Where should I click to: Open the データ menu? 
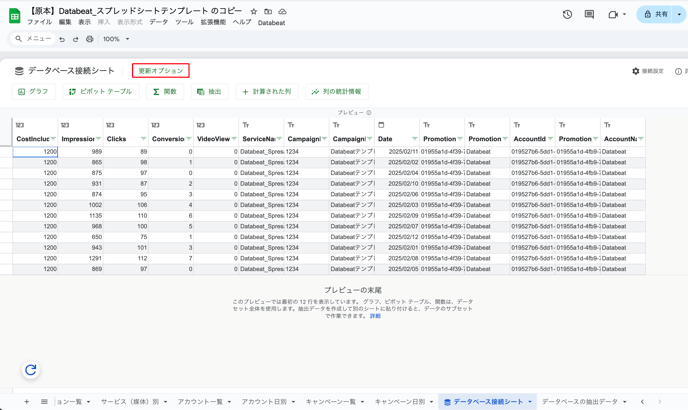point(158,22)
